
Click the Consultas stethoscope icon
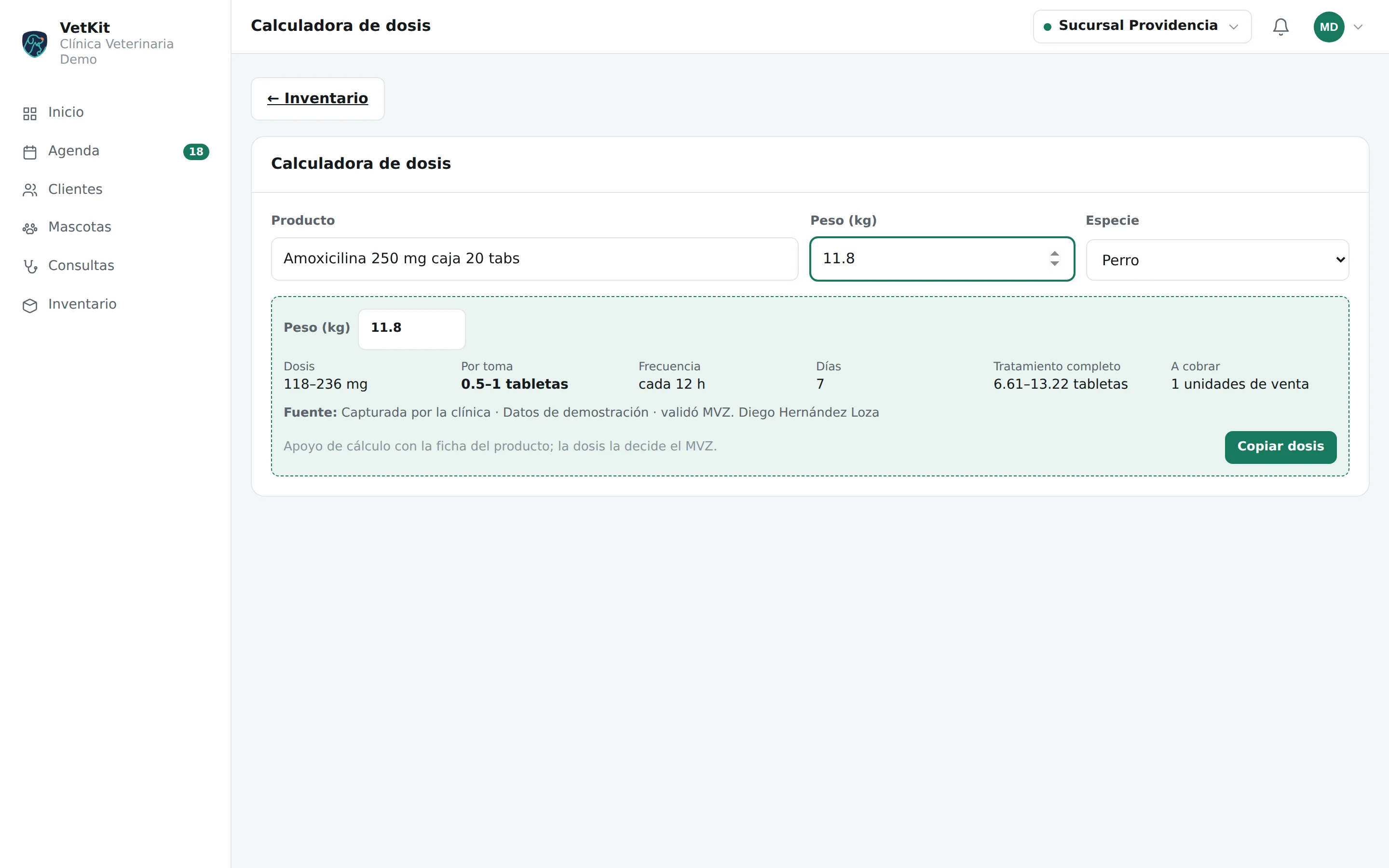[30, 266]
